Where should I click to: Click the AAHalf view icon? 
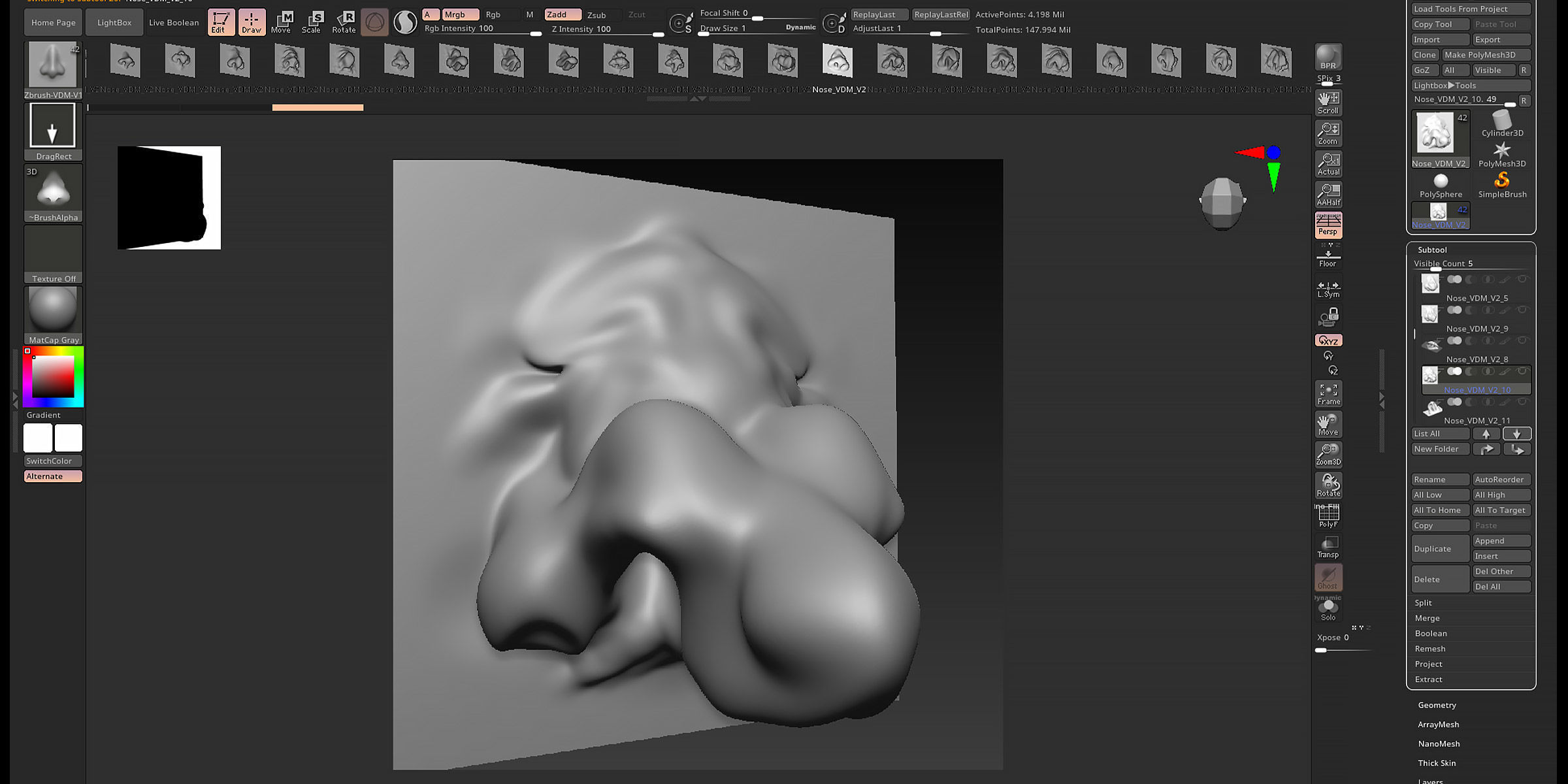tap(1328, 194)
